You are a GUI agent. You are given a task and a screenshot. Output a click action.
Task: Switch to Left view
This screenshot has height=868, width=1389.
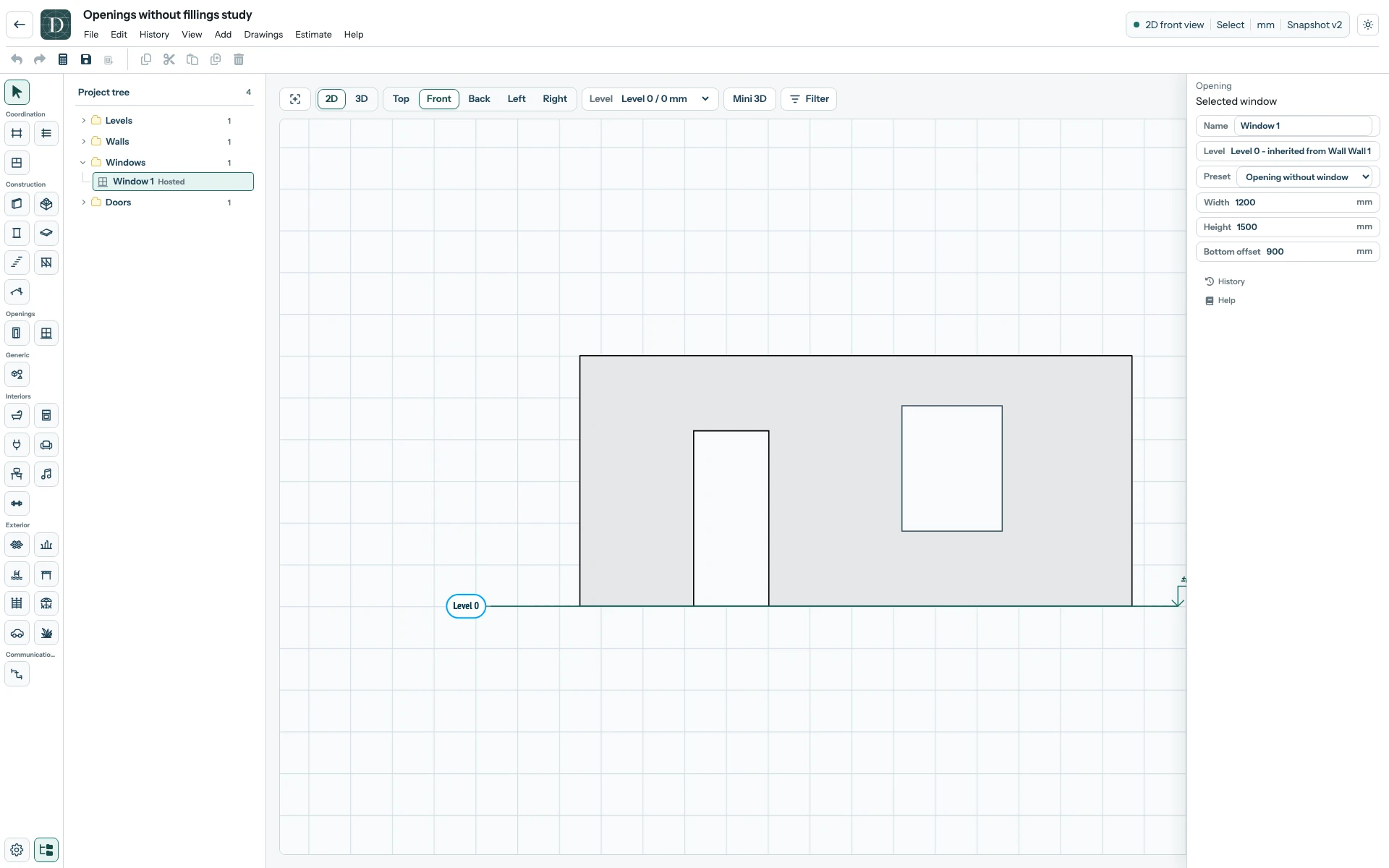tap(517, 99)
